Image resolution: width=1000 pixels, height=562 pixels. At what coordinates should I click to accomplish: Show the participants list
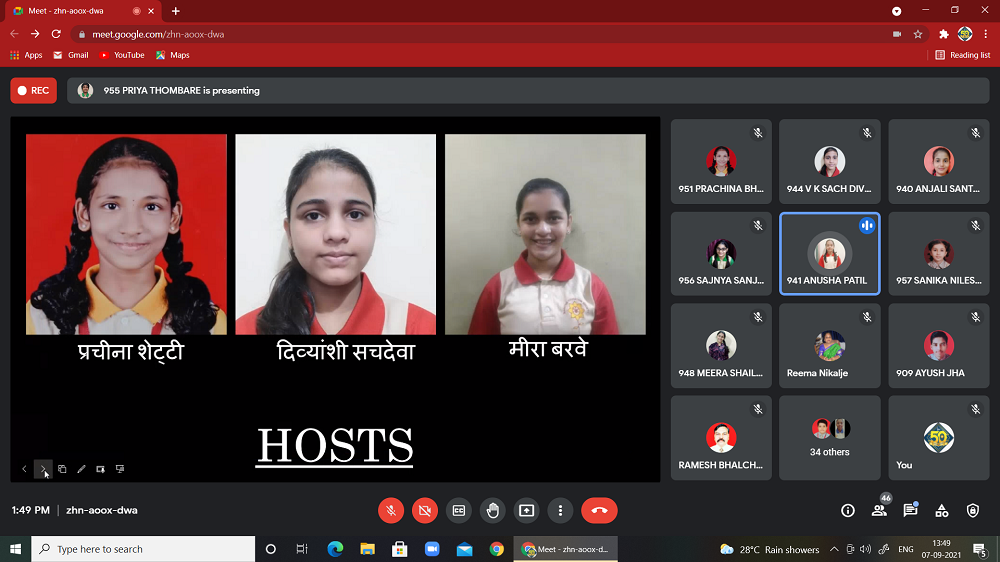coord(879,510)
